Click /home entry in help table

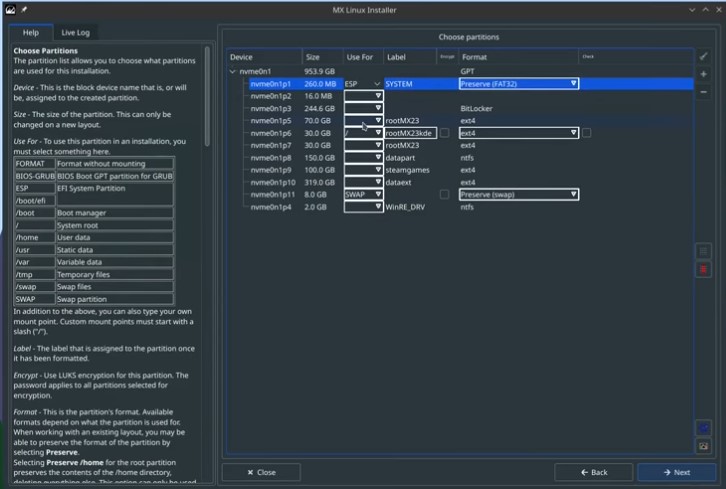pos(35,238)
